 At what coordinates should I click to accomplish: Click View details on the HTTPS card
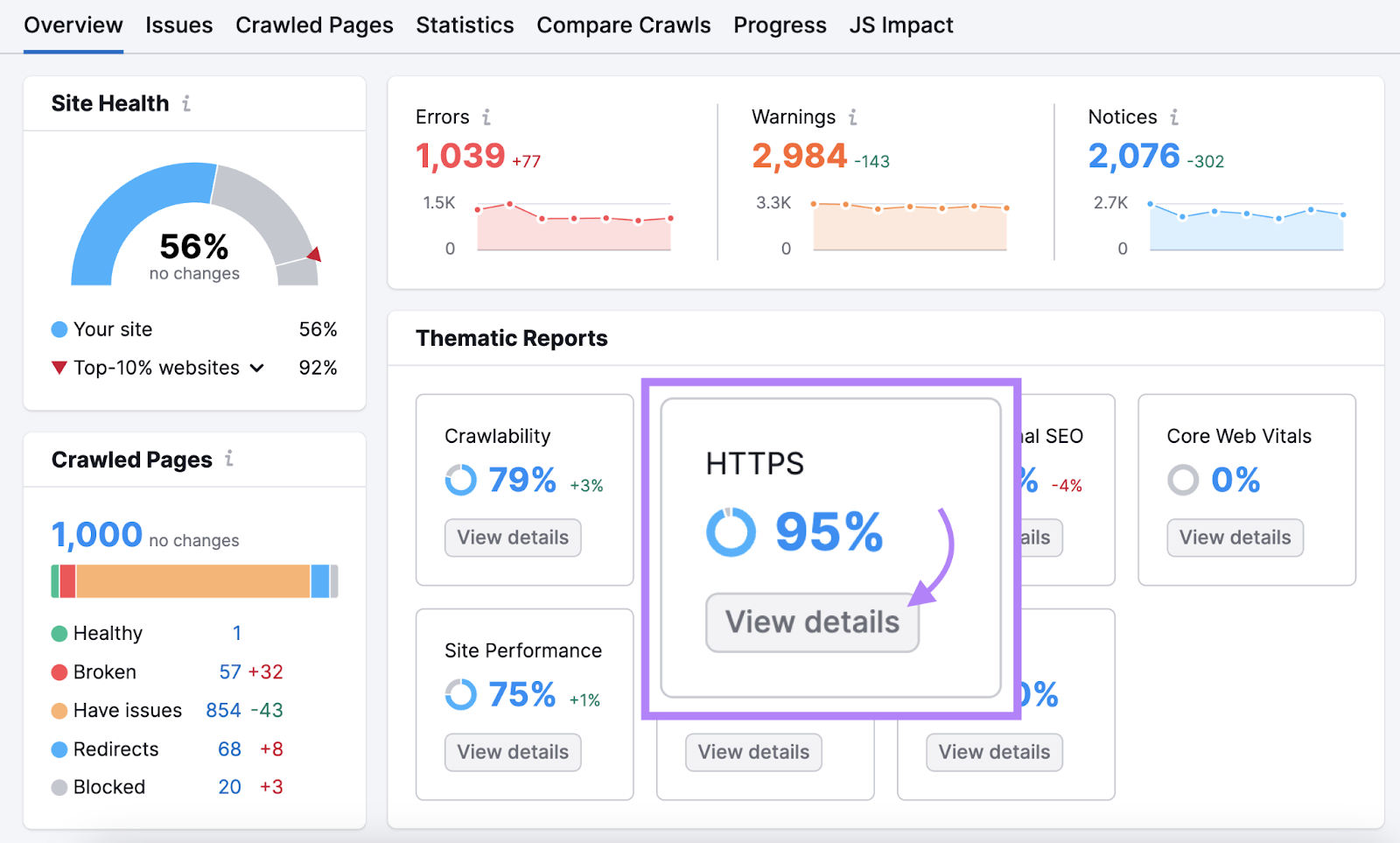pos(811,622)
